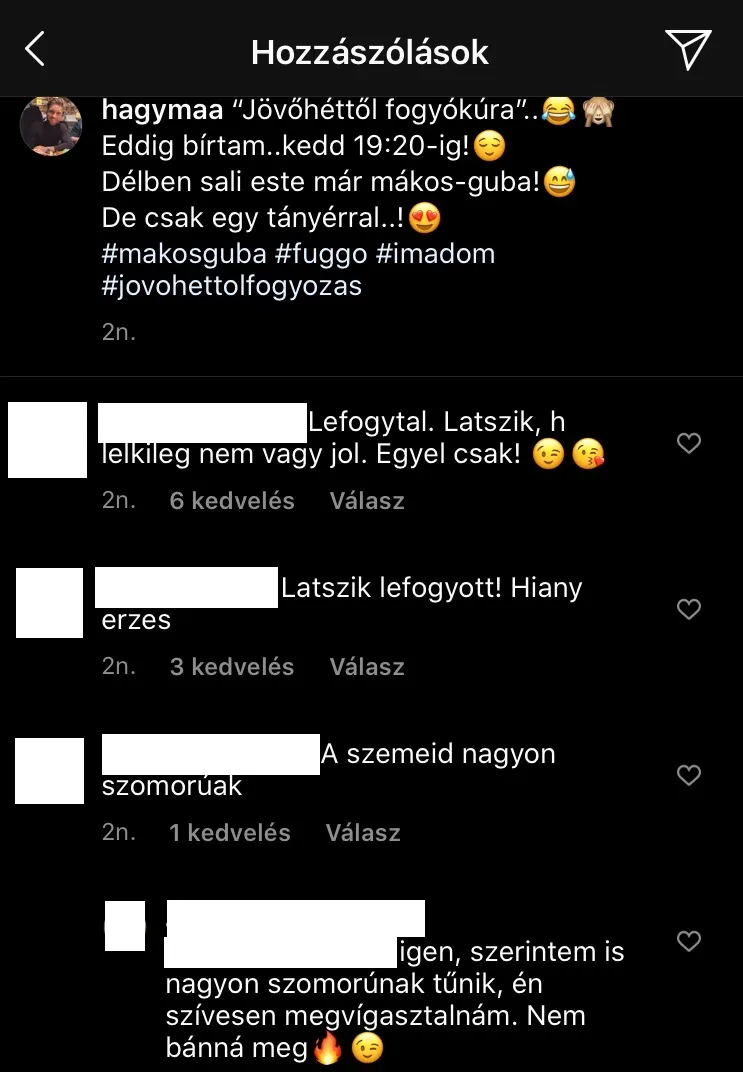Screen dimensions: 743x1072
Task: Reply to 'szemeid nagyon szomorúak' via Válasz
Action: 363,833
